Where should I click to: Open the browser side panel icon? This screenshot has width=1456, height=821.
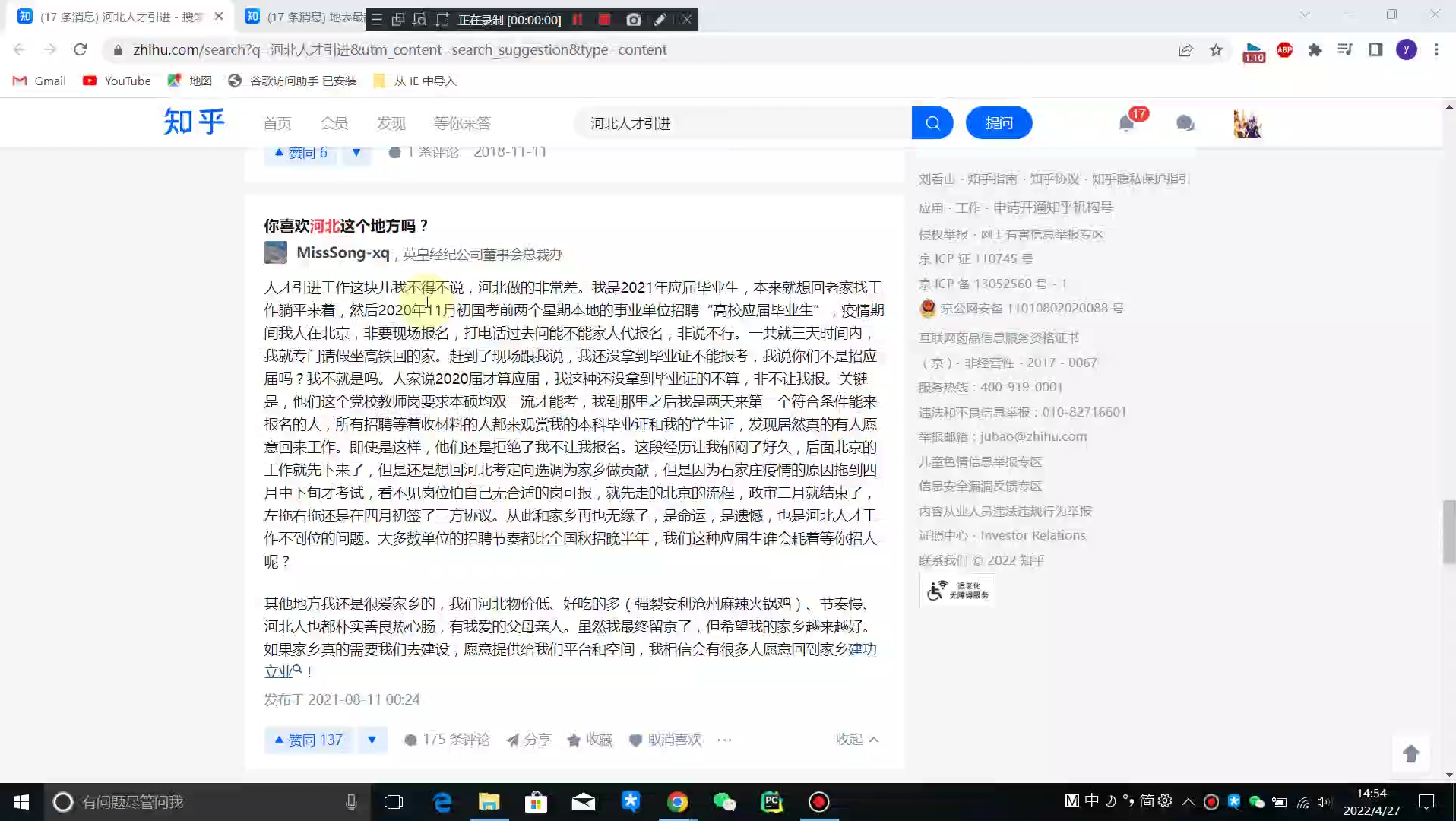[1375, 49]
